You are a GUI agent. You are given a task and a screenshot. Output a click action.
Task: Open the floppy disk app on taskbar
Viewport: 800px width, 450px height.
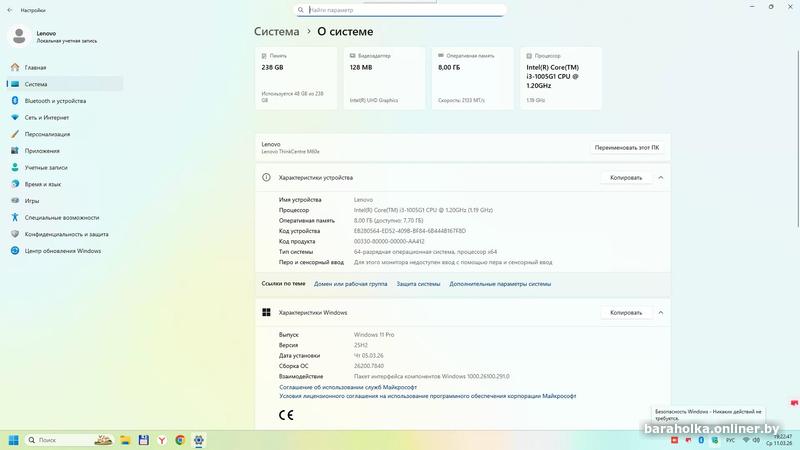click(x=143, y=440)
